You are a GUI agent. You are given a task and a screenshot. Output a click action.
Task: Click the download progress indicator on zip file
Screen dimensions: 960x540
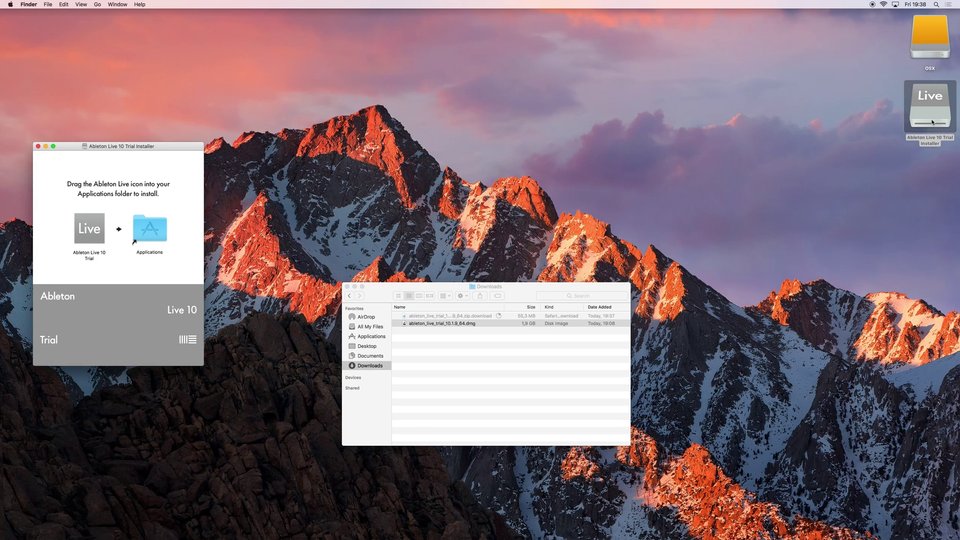tap(498, 316)
